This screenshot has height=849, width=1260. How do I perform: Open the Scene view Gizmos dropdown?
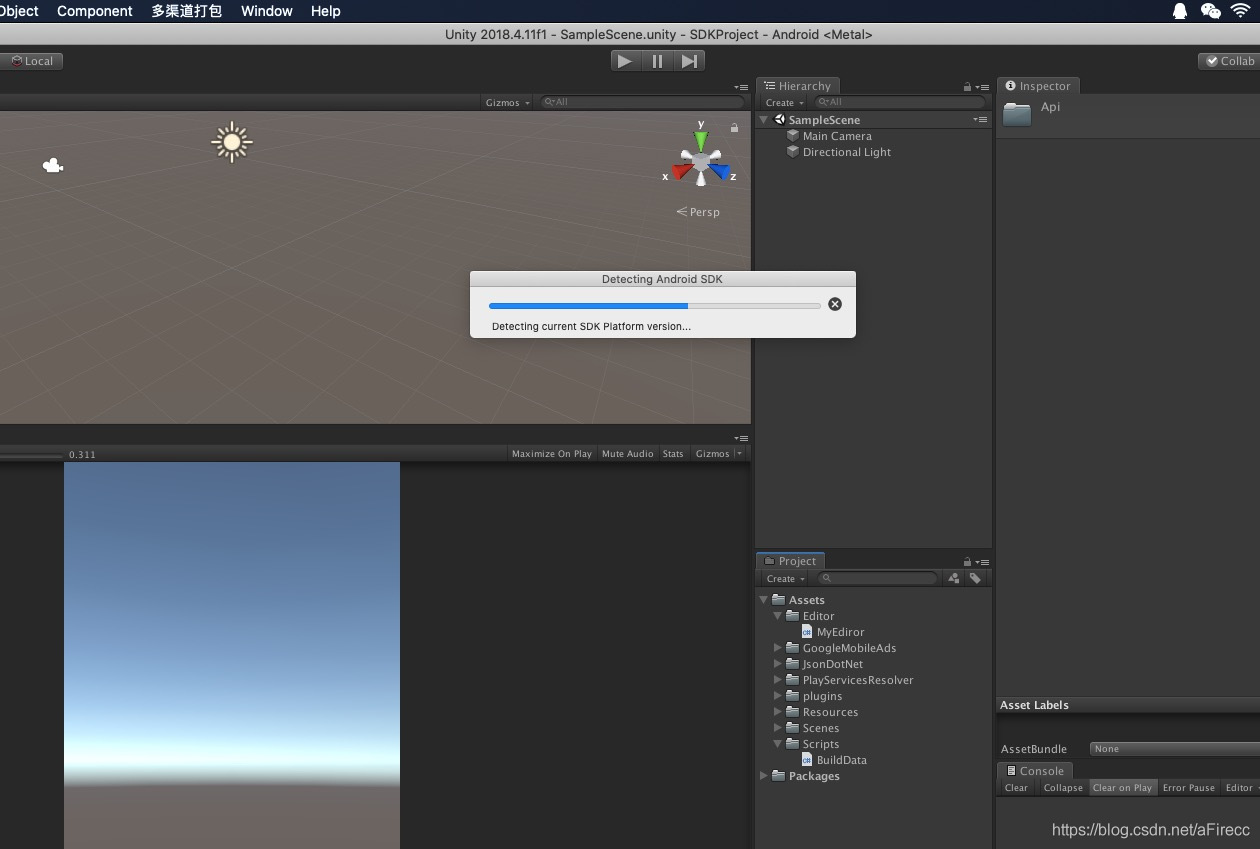coord(507,102)
